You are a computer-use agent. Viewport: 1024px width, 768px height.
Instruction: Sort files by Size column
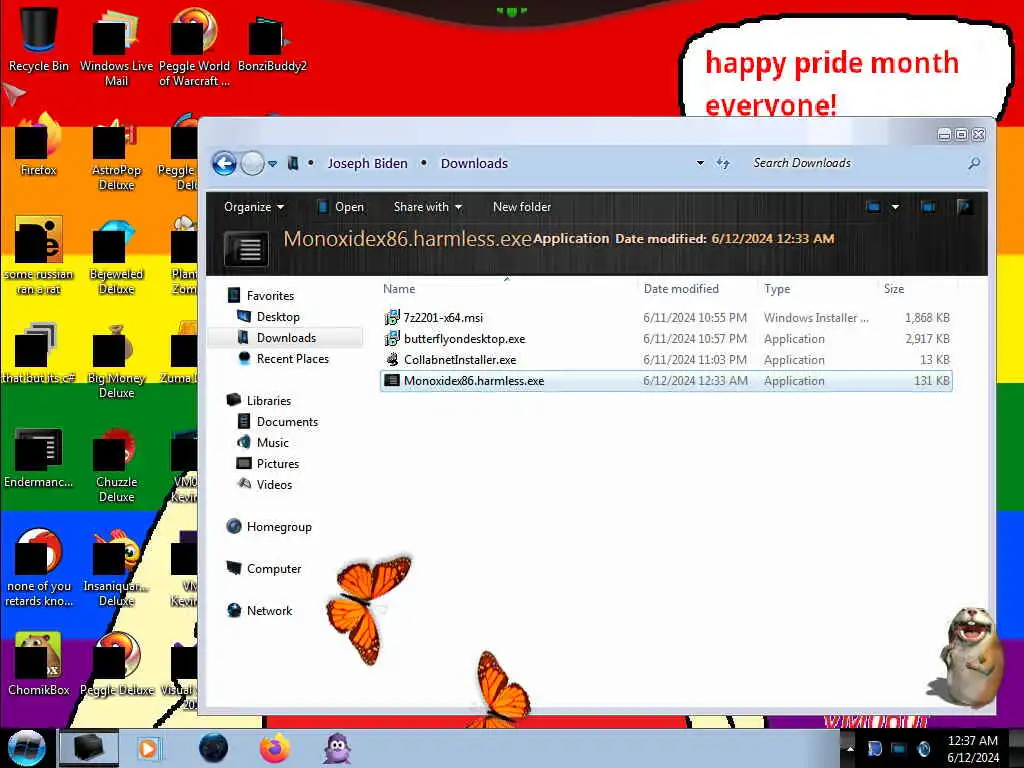917,289
